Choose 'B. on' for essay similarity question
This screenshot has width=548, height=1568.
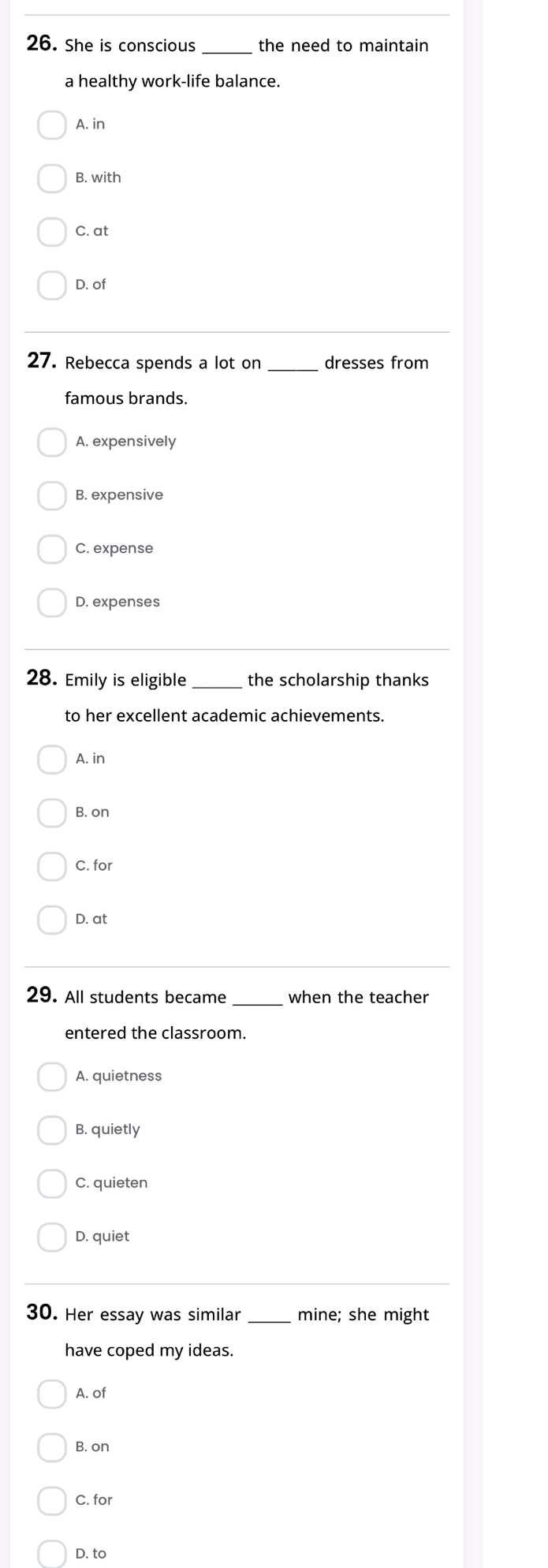pos(52,1447)
